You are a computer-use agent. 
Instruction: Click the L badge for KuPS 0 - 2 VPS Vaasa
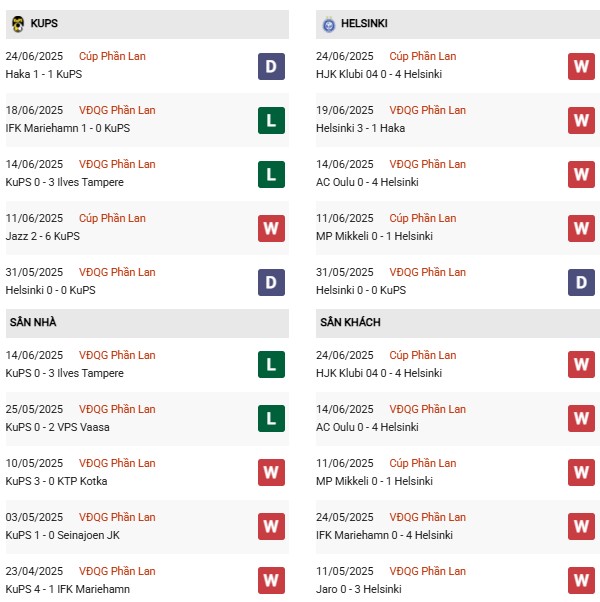tap(271, 418)
